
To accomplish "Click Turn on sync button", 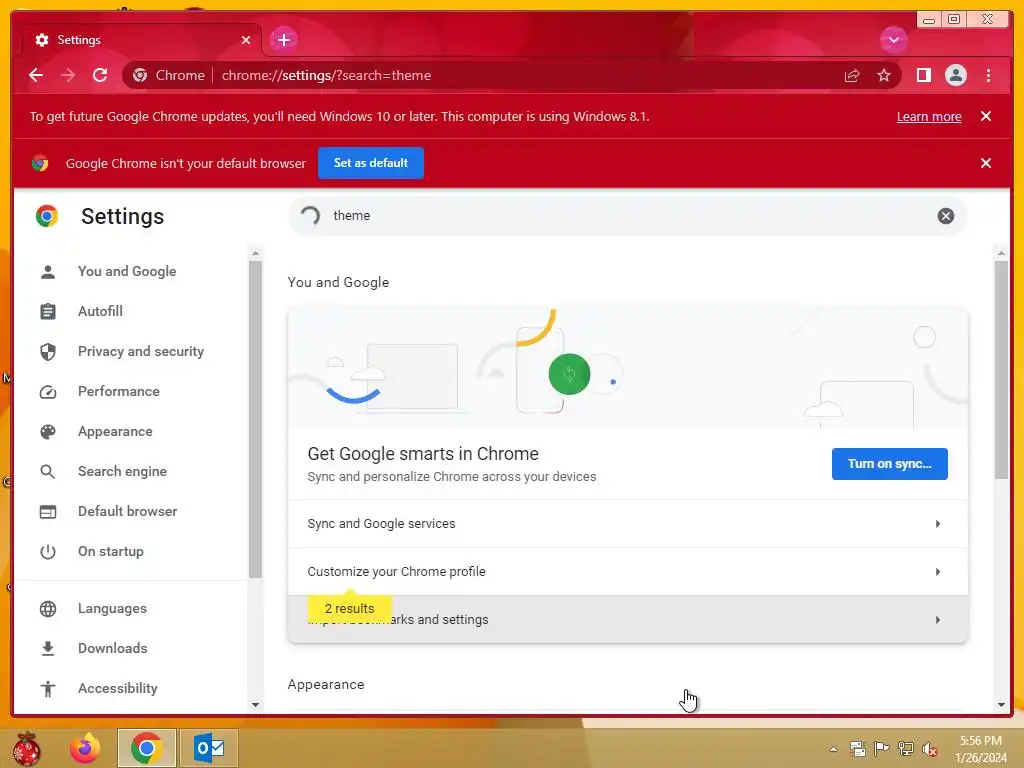I will (889, 464).
